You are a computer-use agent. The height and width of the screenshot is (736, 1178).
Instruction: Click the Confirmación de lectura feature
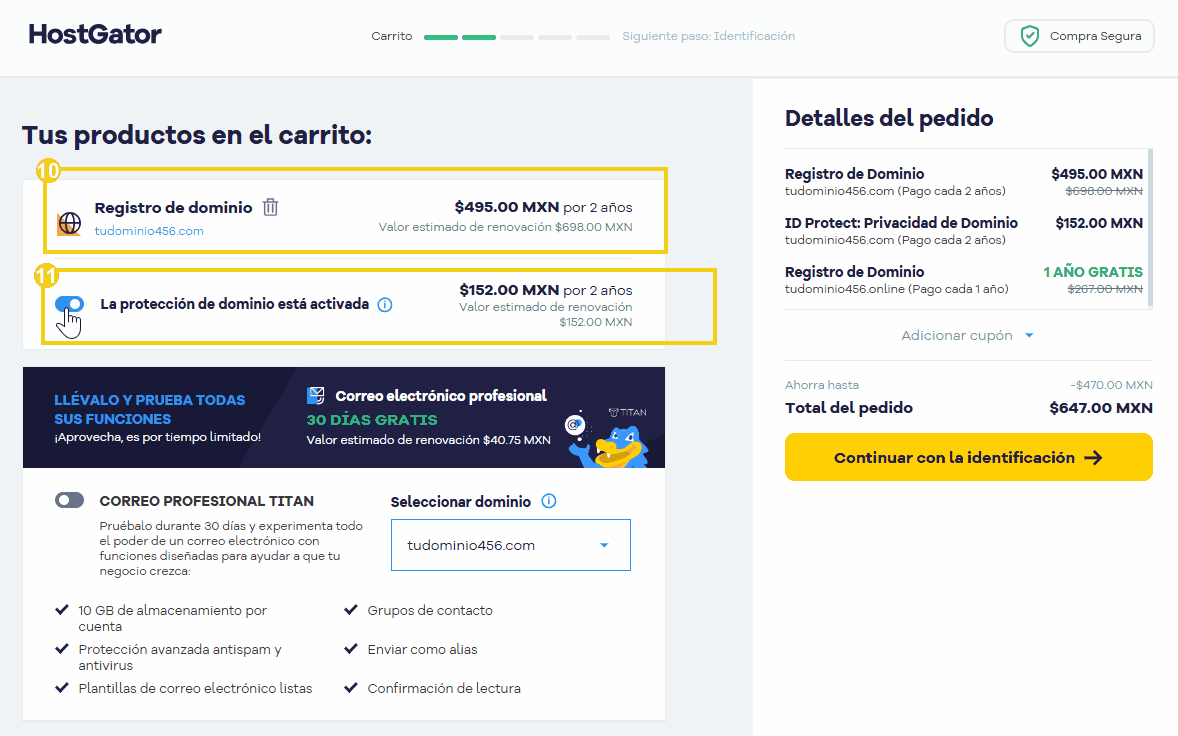tap(443, 689)
